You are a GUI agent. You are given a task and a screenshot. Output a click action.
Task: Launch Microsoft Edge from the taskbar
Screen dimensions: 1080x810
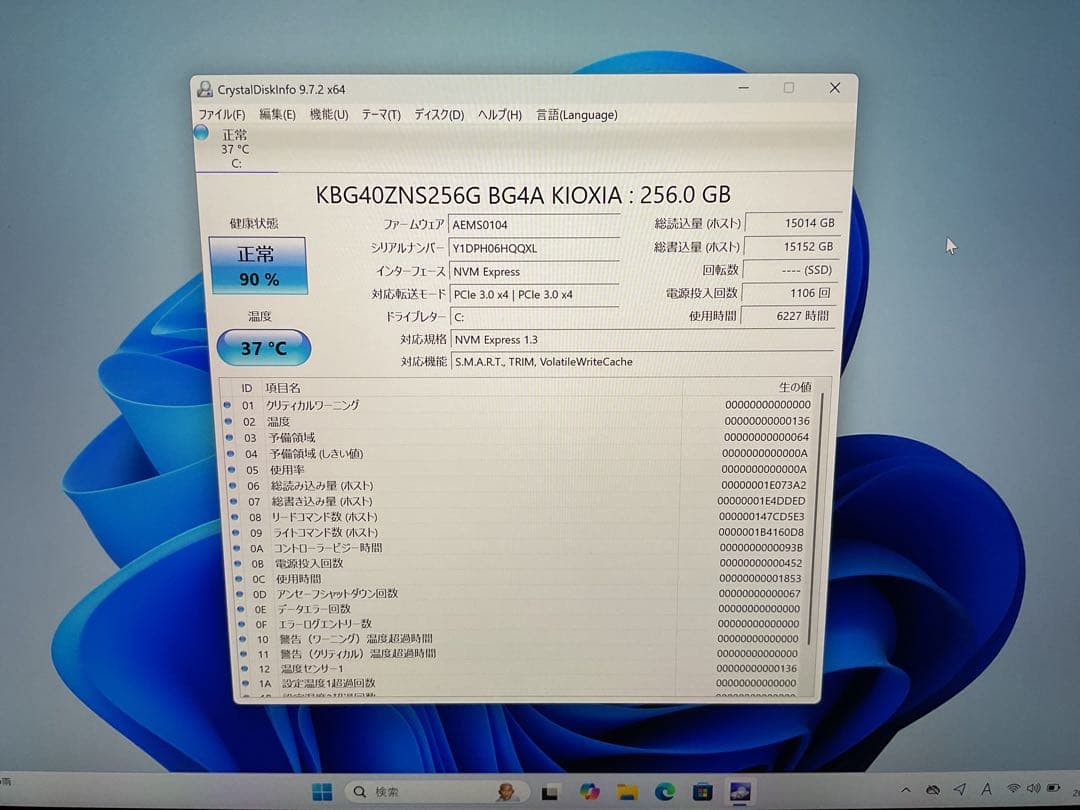tap(663, 790)
